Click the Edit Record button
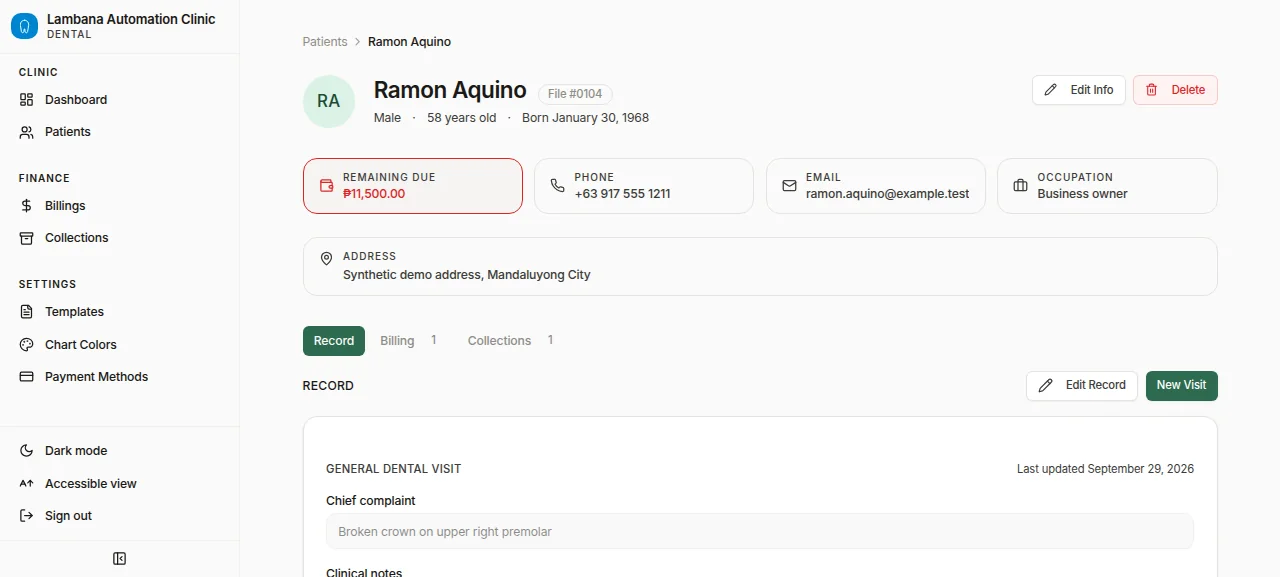Screen dimensions: 1280x577 (x=1082, y=385)
